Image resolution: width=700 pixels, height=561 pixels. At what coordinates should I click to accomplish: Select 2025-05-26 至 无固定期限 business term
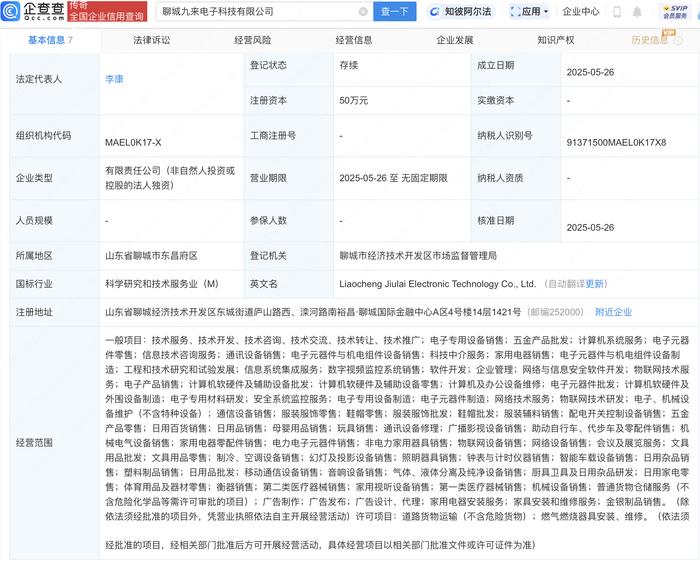[x=393, y=178]
